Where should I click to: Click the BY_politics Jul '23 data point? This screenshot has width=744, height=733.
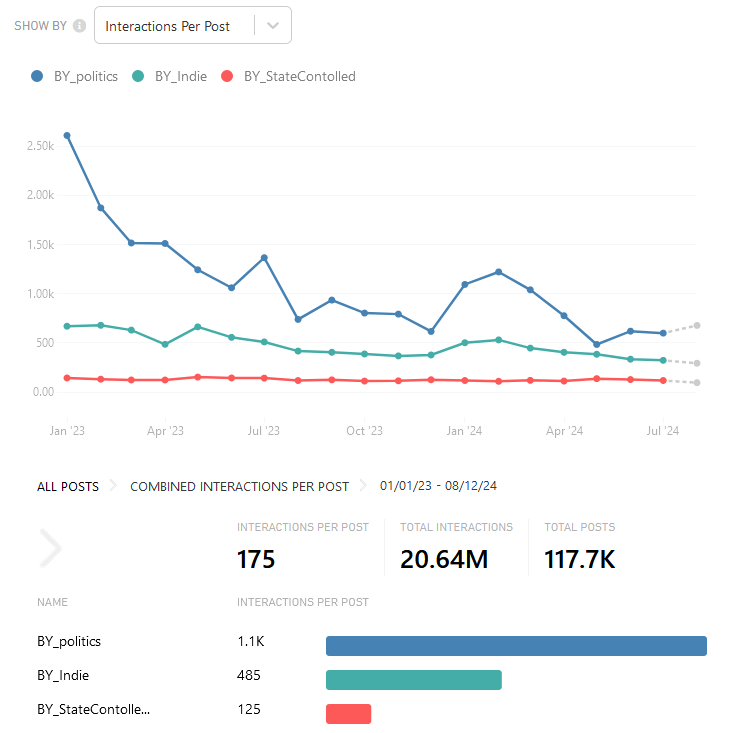click(264, 258)
